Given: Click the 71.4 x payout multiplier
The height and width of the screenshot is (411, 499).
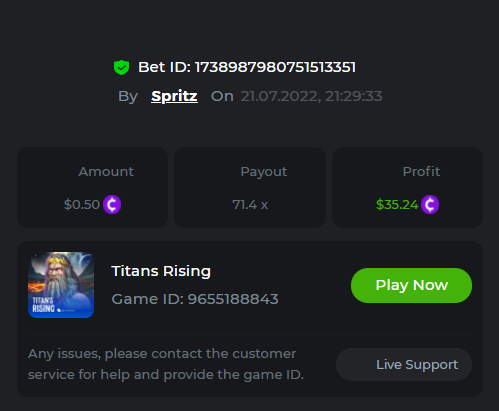Looking at the screenshot, I should click(x=250, y=205).
